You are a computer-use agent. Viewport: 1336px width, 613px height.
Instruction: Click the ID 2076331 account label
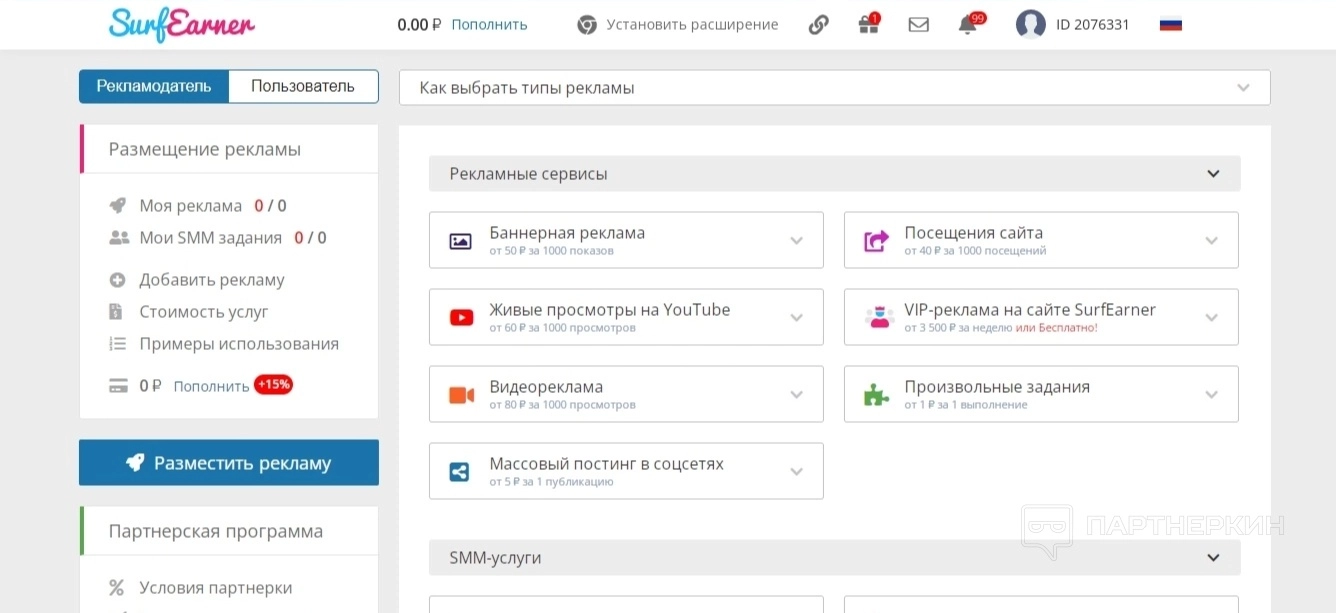(1091, 25)
